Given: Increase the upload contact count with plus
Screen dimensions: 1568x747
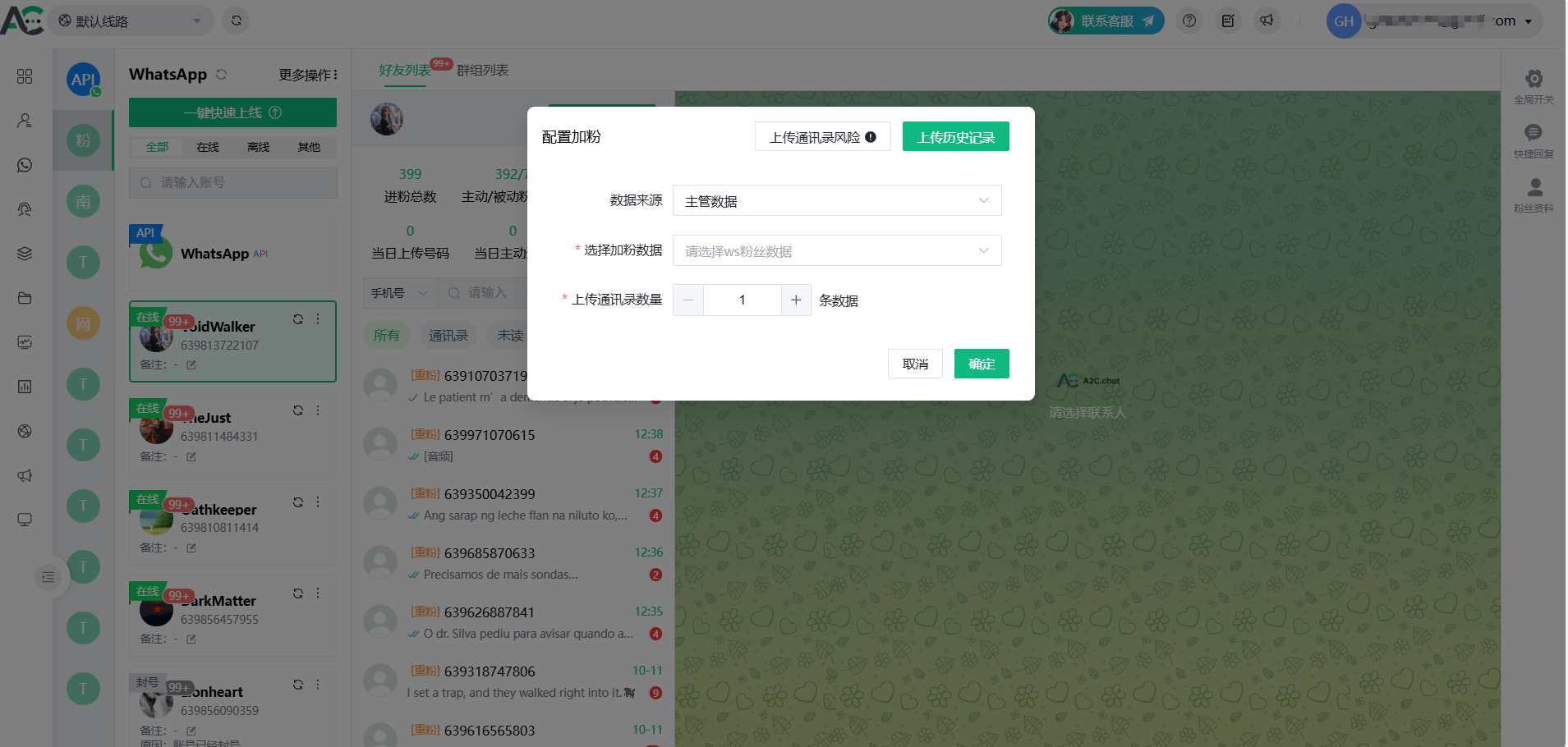Looking at the screenshot, I should 795,300.
